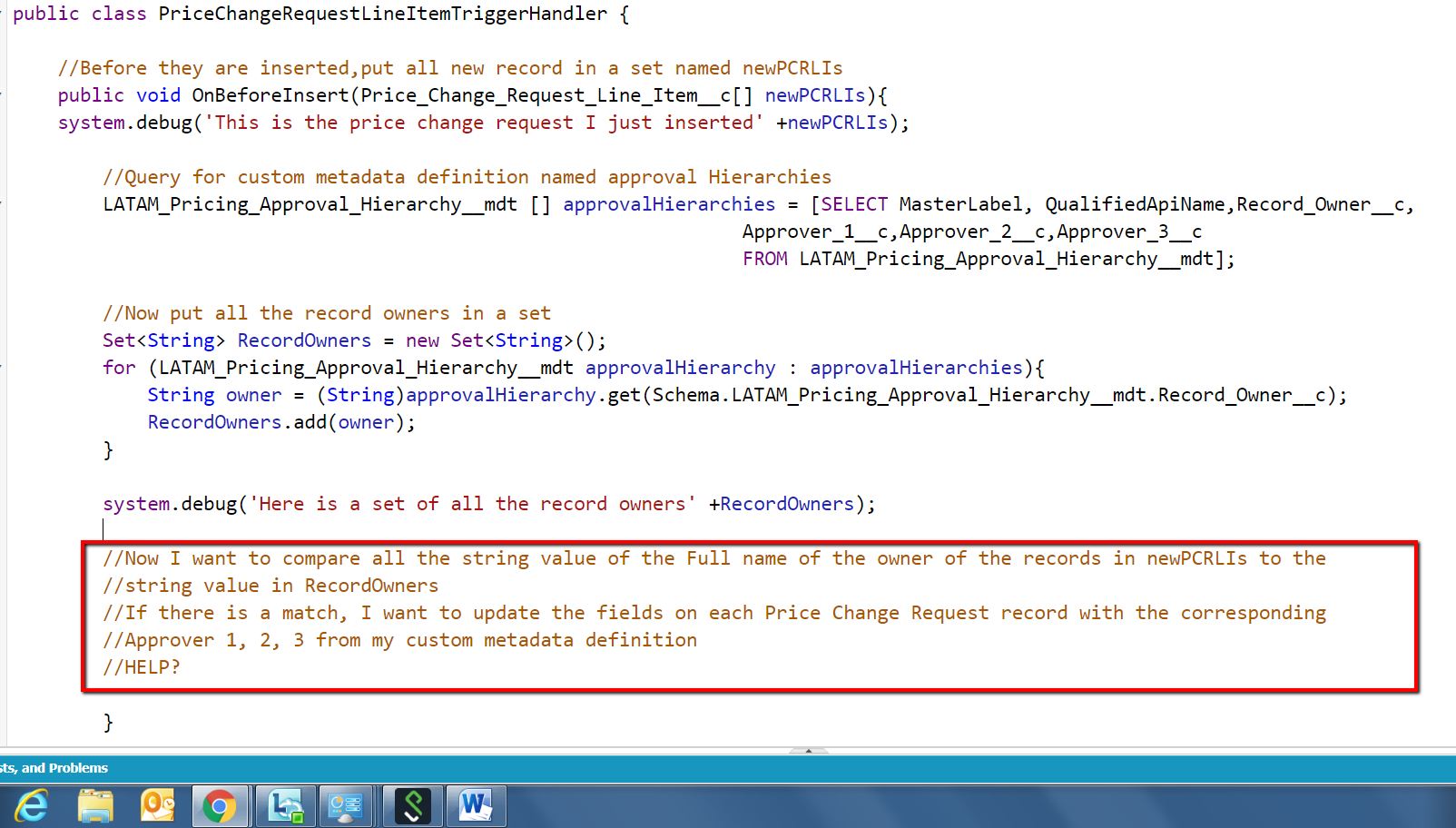Viewport: 1456px width, 828px height.
Task: Toggle the fold marker at the debug statement
Action: pos(5,504)
